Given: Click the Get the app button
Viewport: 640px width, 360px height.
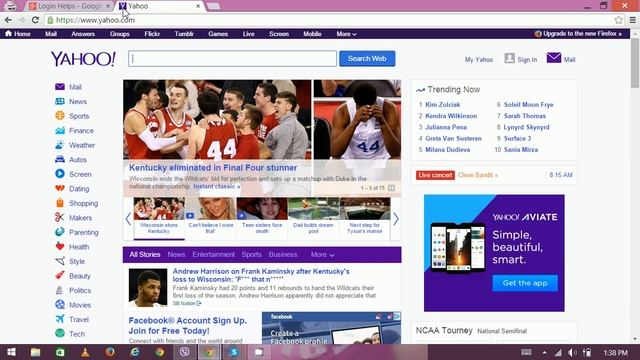Looking at the screenshot, I should click(x=525, y=283).
